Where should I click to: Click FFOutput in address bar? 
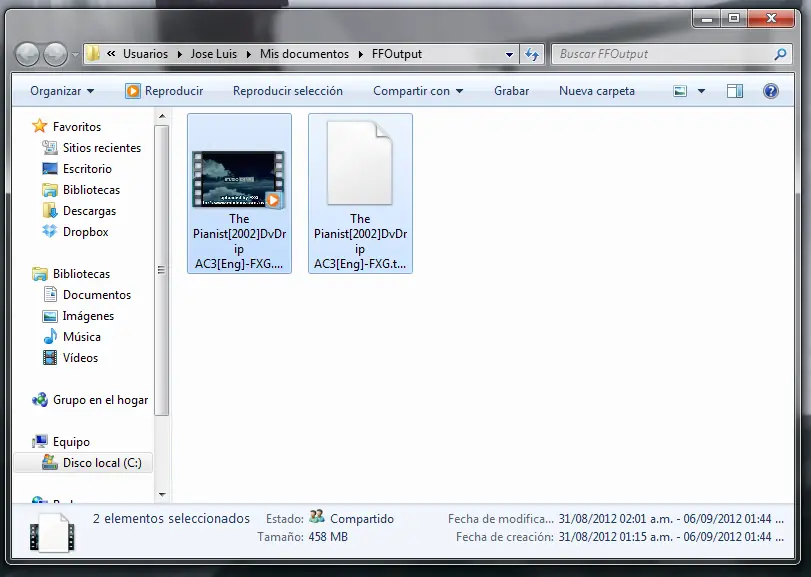pyautogui.click(x=397, y=54)
